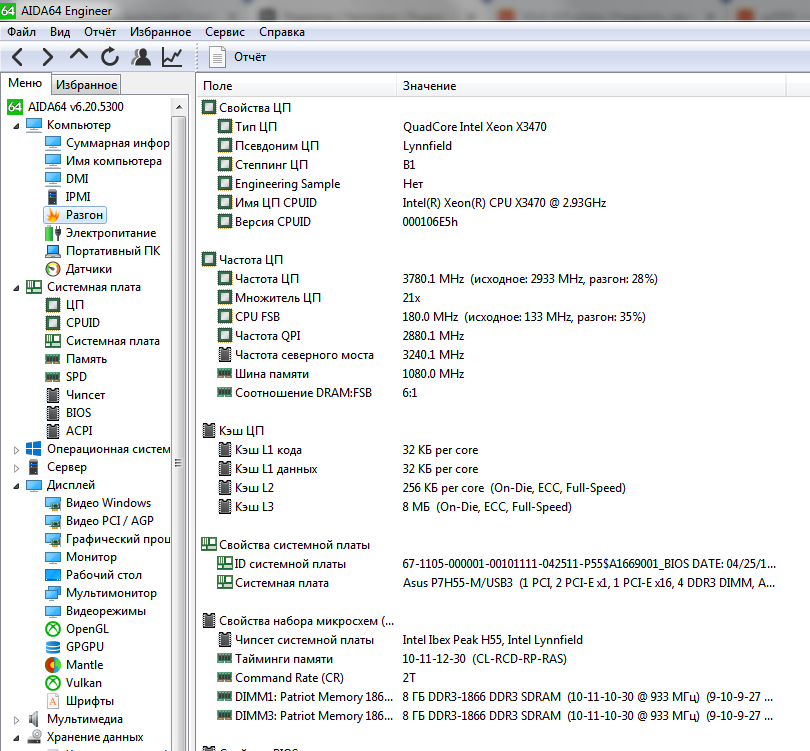Screen dimensions: 810x751
Task: Click the Mantle red sphere icon
Action: pos(53,665)
